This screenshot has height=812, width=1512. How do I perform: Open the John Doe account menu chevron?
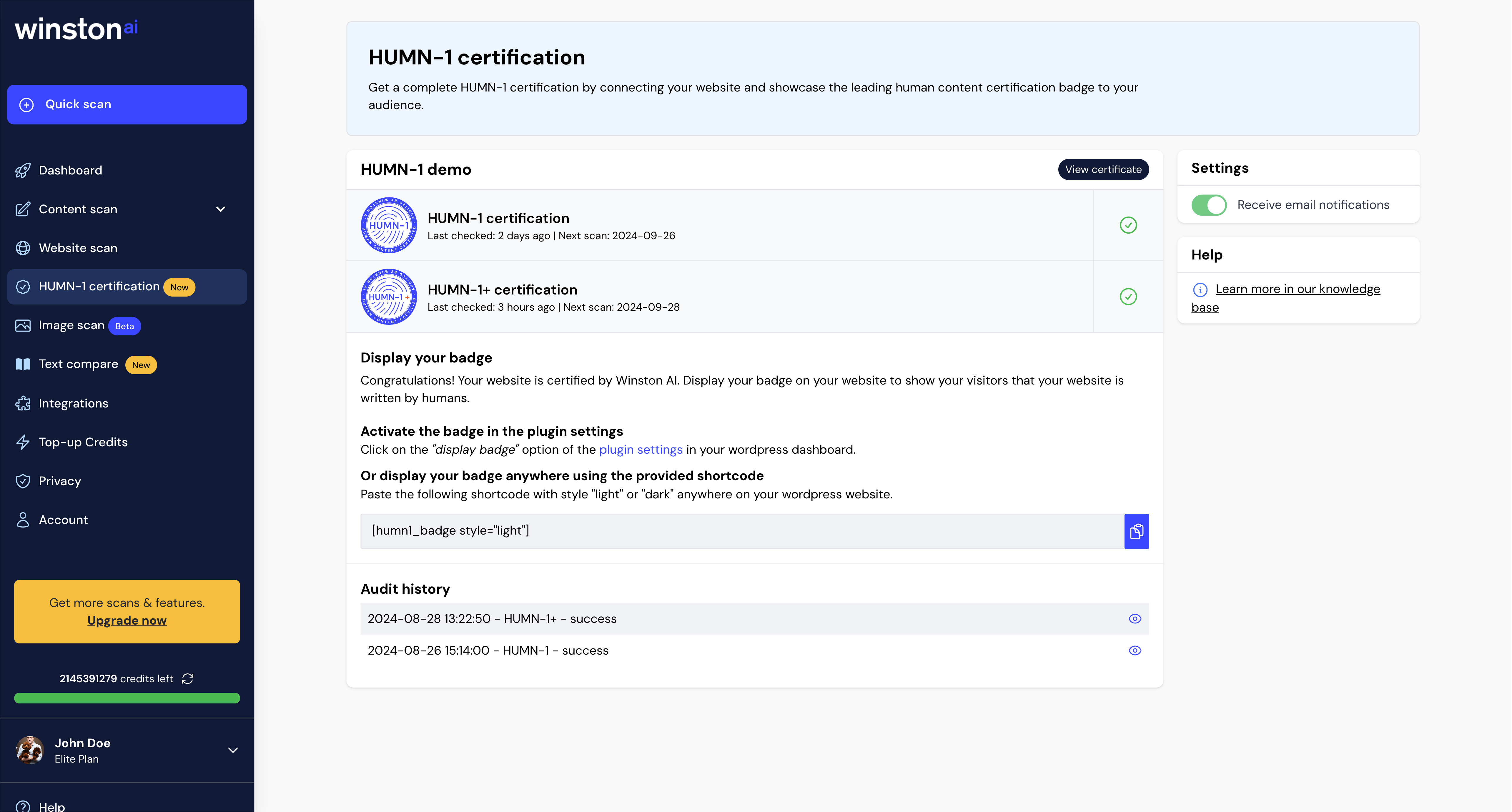click(x=233, y=750)
